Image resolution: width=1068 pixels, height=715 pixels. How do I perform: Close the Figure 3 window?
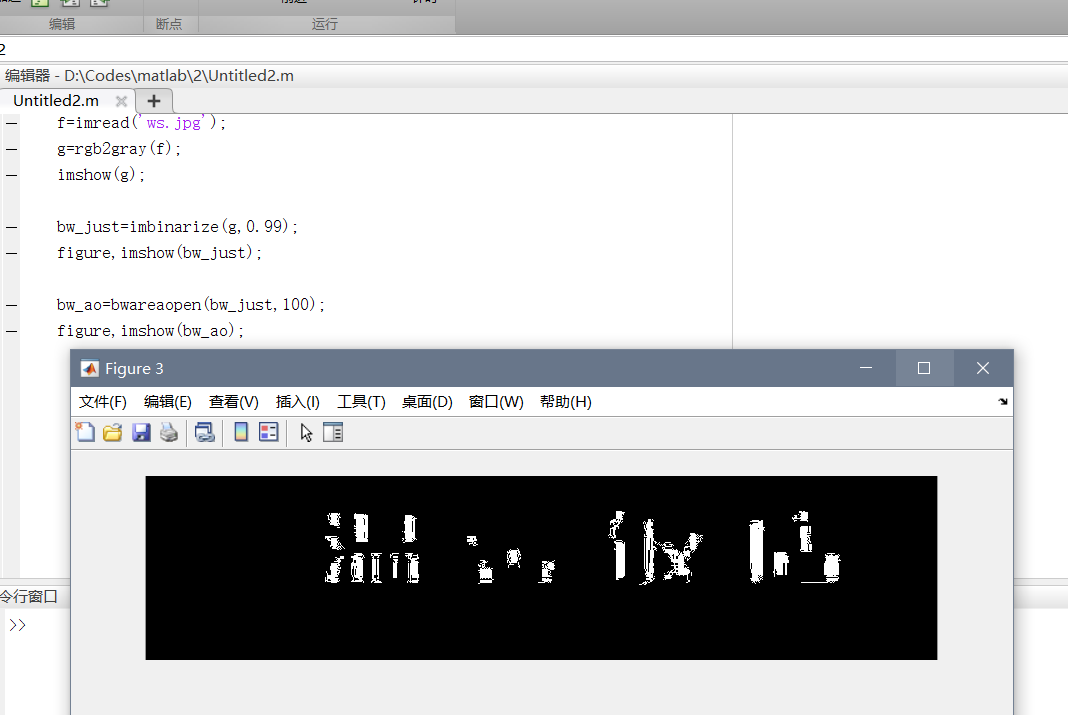point(983,368)
